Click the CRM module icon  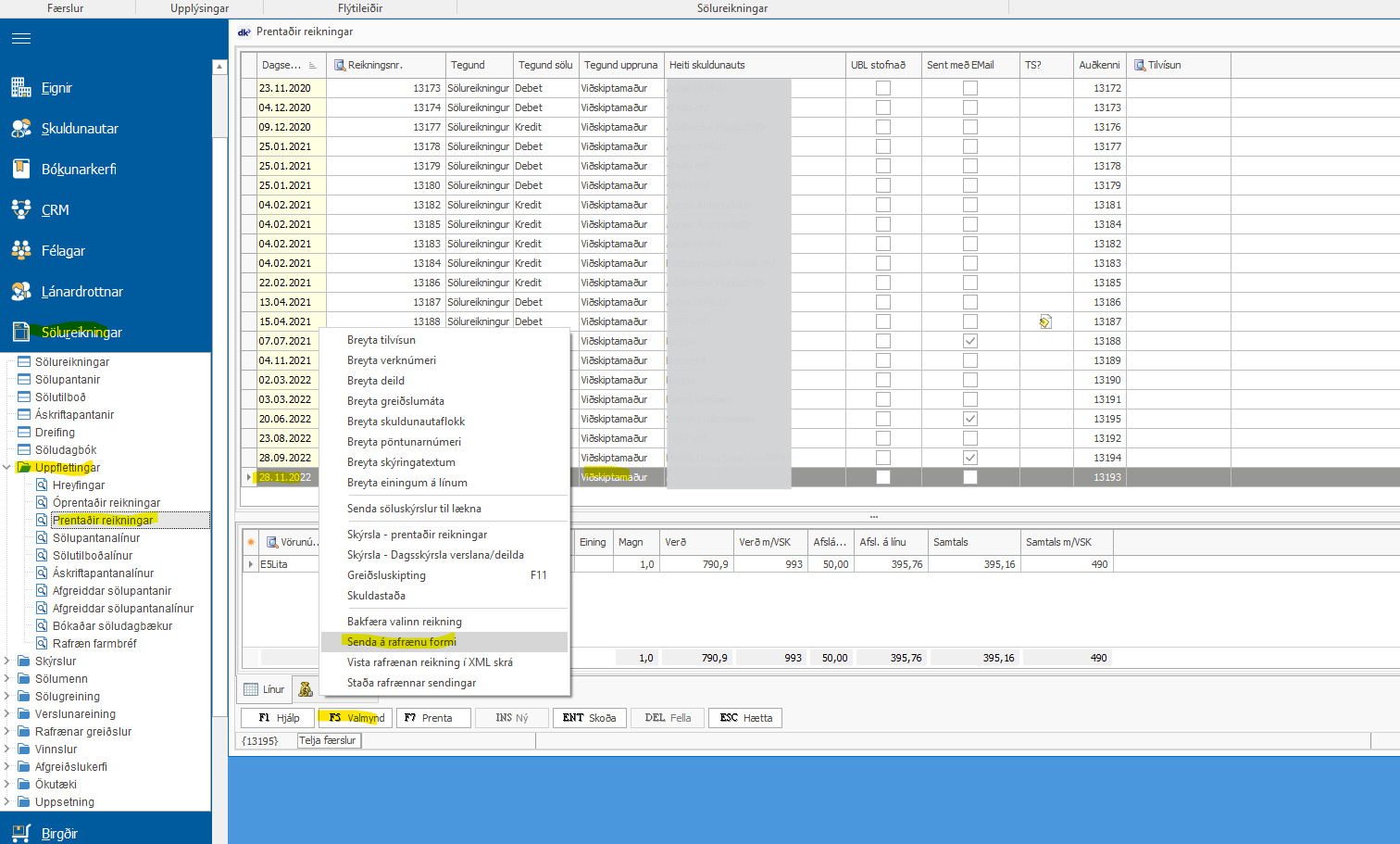[20, 209]
